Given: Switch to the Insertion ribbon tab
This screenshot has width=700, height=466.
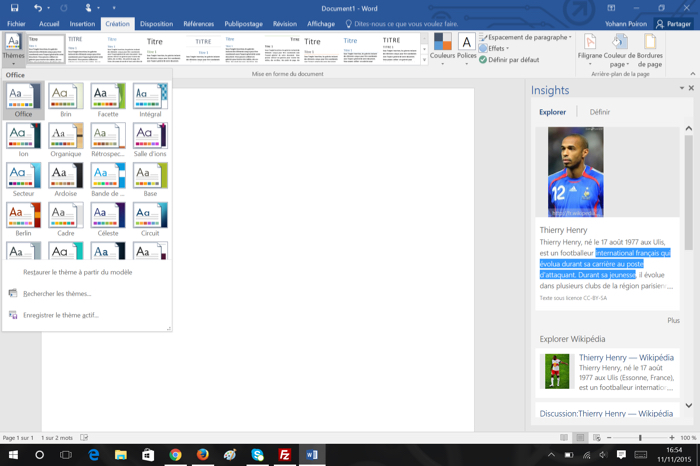Looking at the screenshot, I should point(82,23).
